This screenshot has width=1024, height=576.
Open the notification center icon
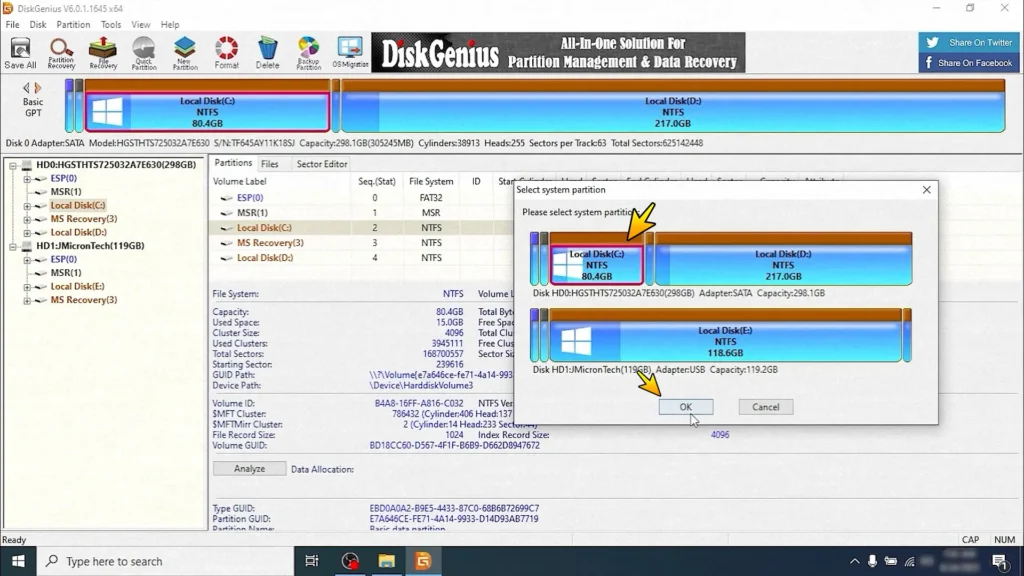(x=999, y=561)
